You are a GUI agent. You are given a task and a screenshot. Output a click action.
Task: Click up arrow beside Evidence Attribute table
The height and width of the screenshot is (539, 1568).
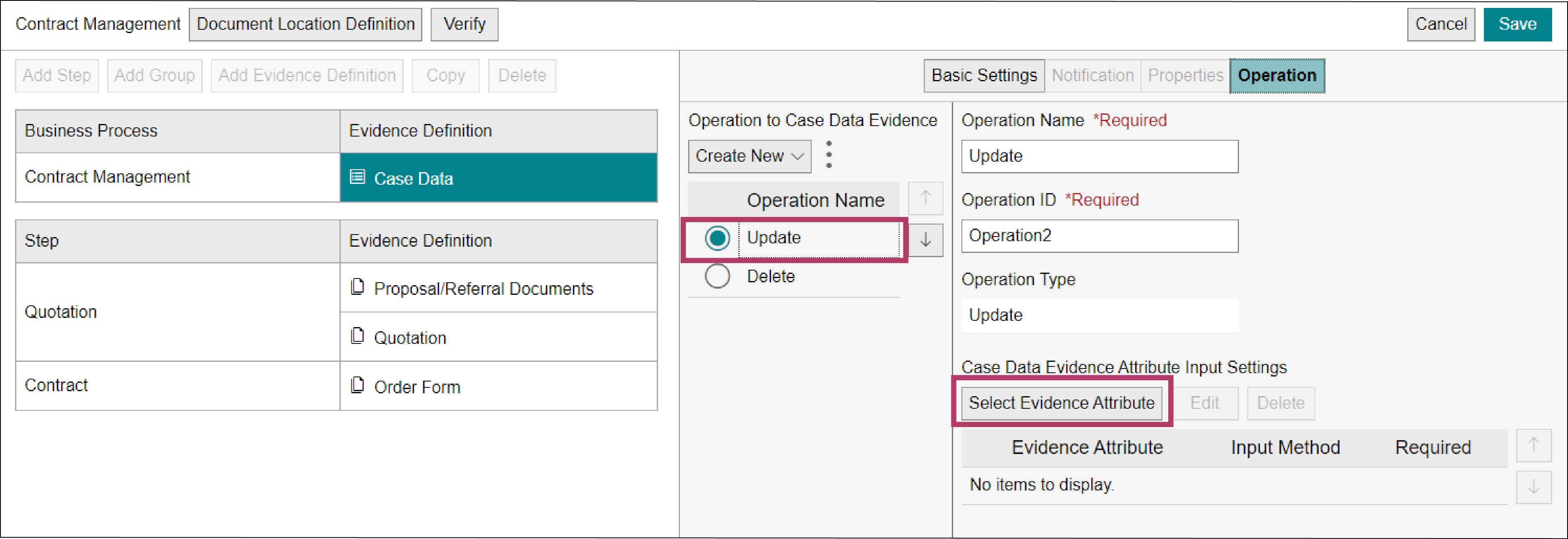click(x=1533, y=445)
